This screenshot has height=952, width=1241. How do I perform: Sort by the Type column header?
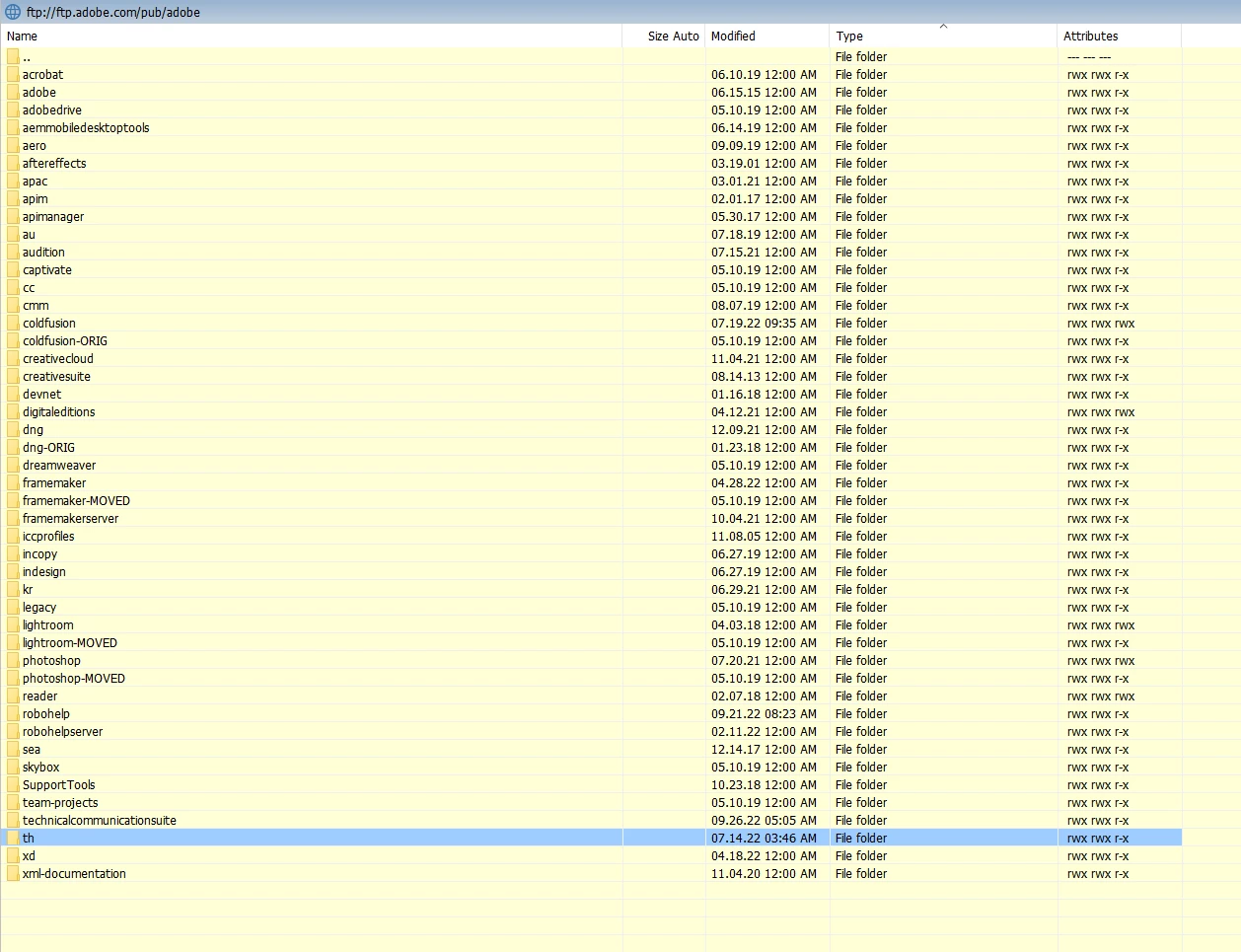coord(943,36)
